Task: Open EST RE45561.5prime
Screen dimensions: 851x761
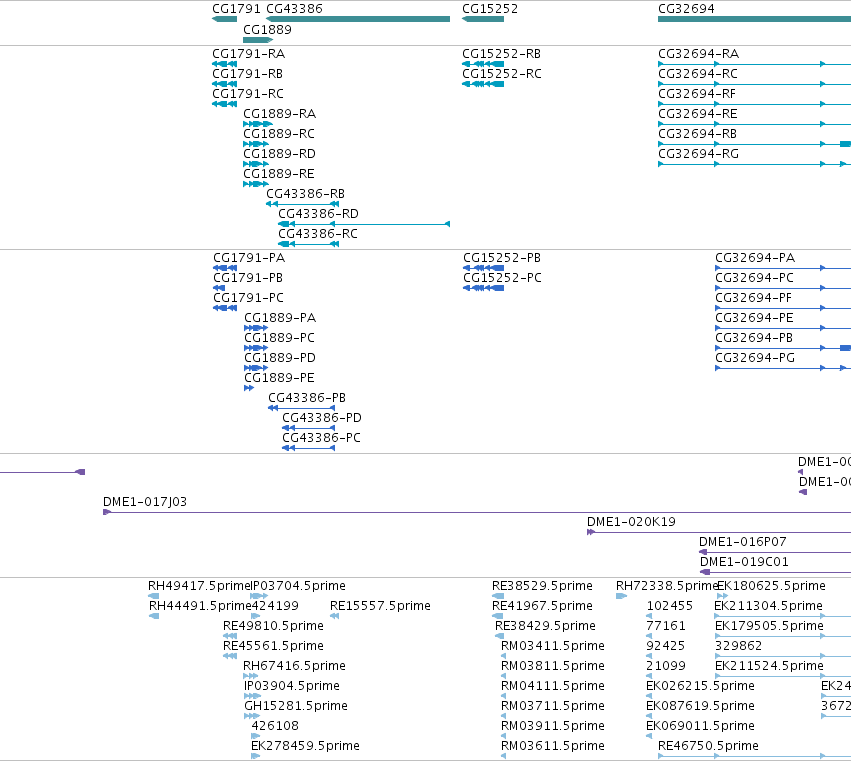Action: 273,646
